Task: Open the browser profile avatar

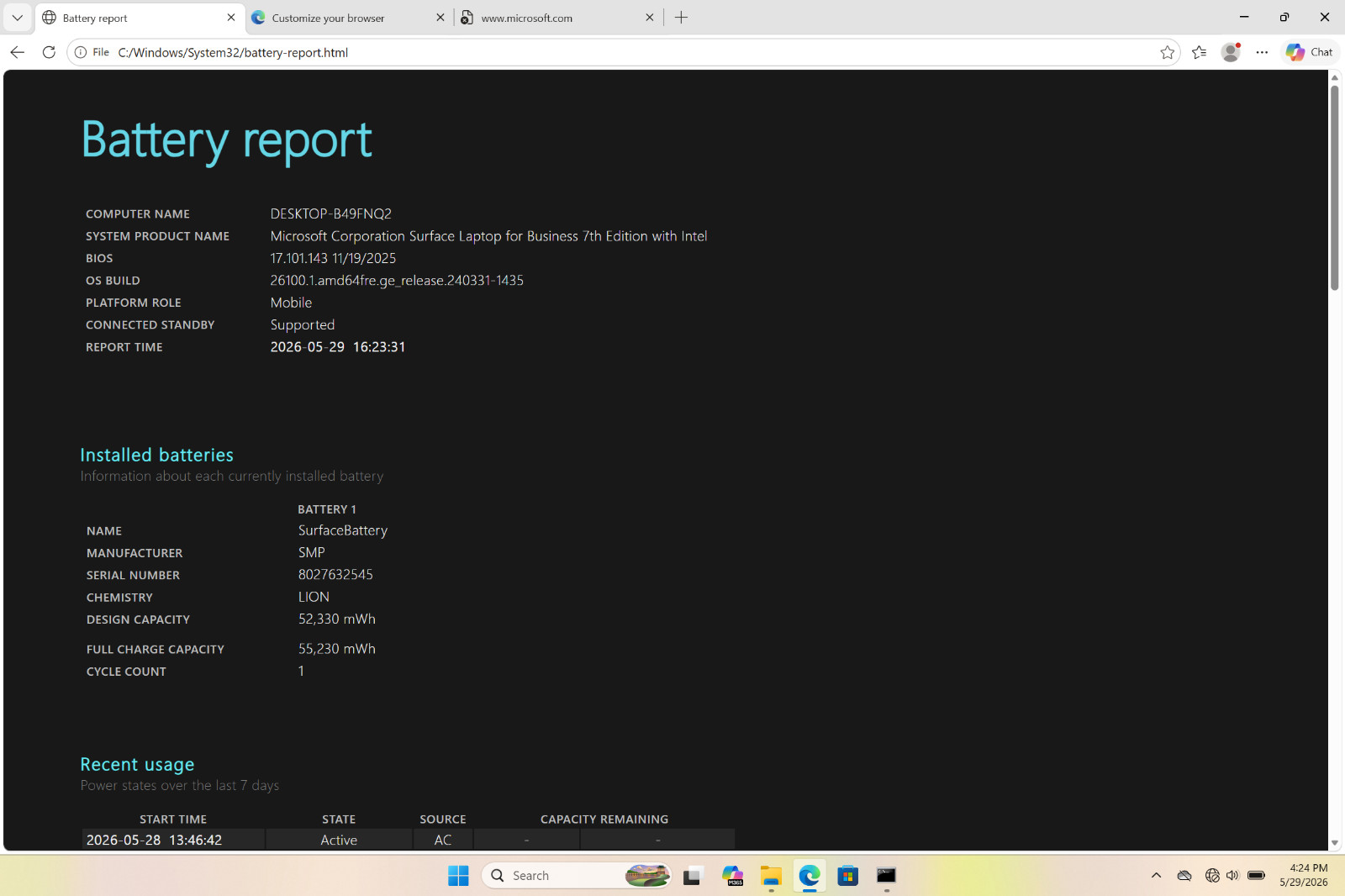Action: click(1231, 52)
